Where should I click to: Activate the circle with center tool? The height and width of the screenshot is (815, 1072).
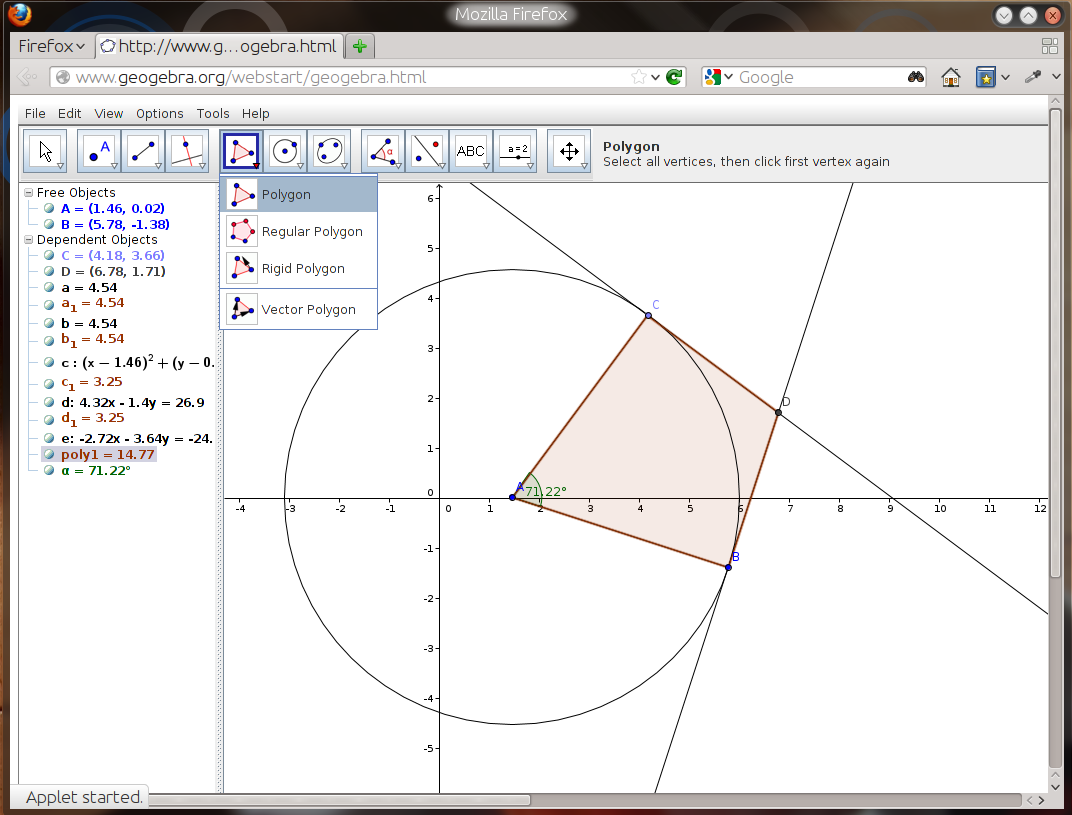tap(285, 150)
